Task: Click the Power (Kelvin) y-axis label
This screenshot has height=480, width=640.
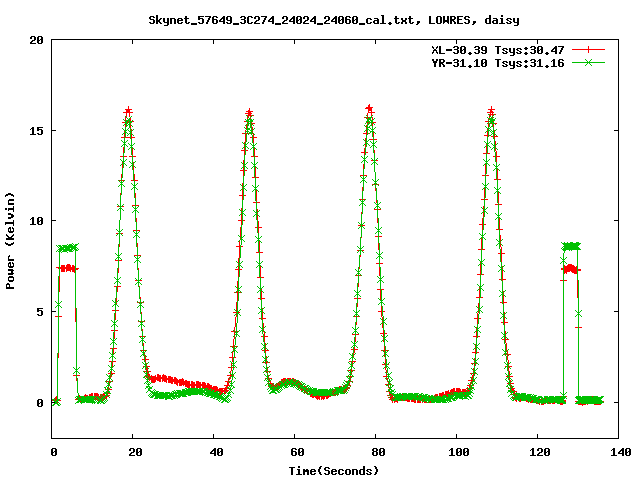Action: point(10,241)
